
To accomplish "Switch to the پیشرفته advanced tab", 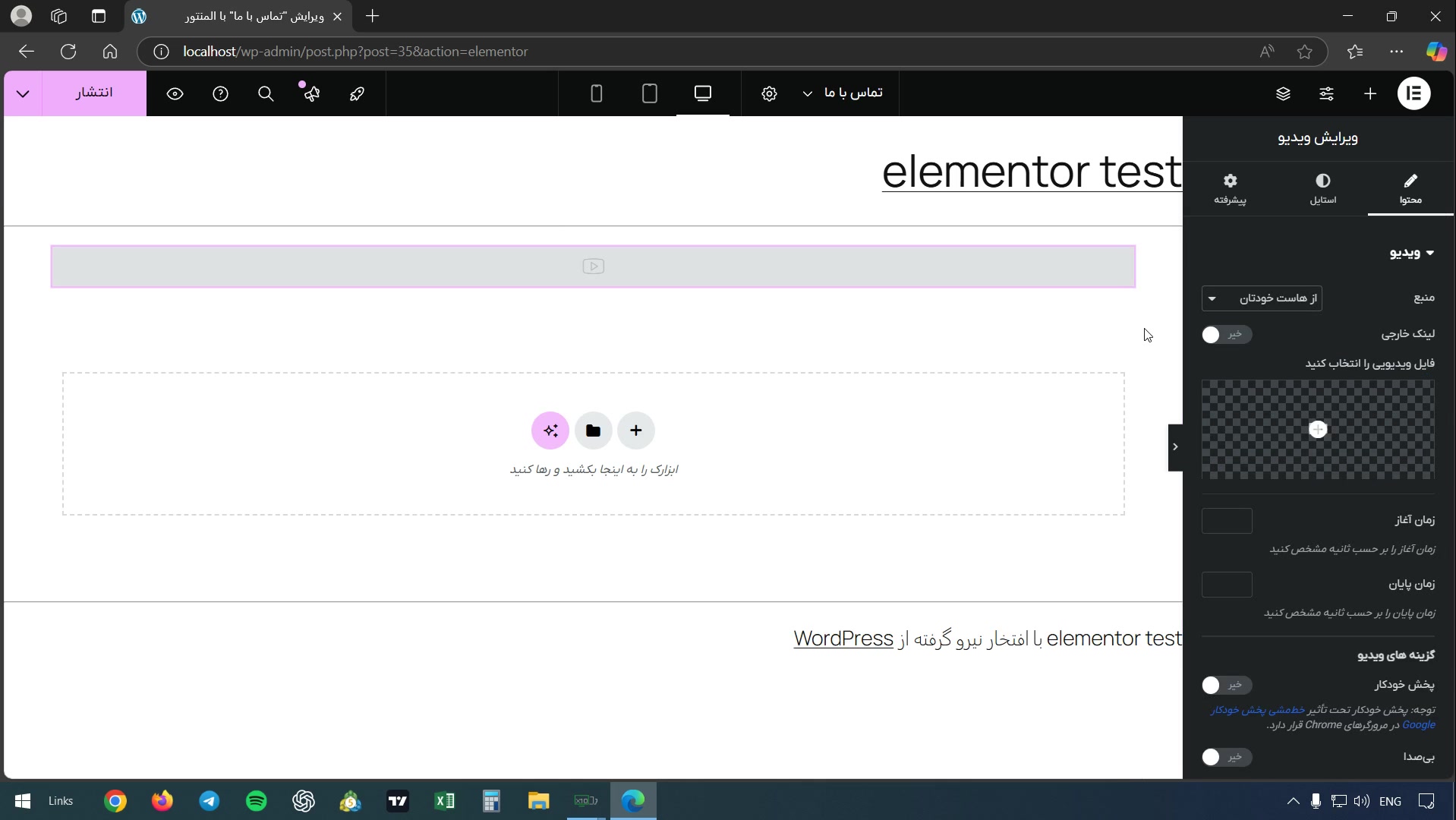I will point(1230,188).
